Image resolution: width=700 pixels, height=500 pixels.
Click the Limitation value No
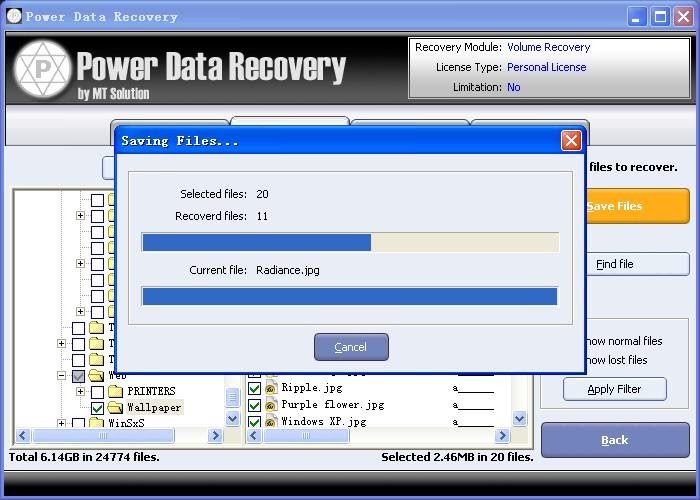click(514, 87)
